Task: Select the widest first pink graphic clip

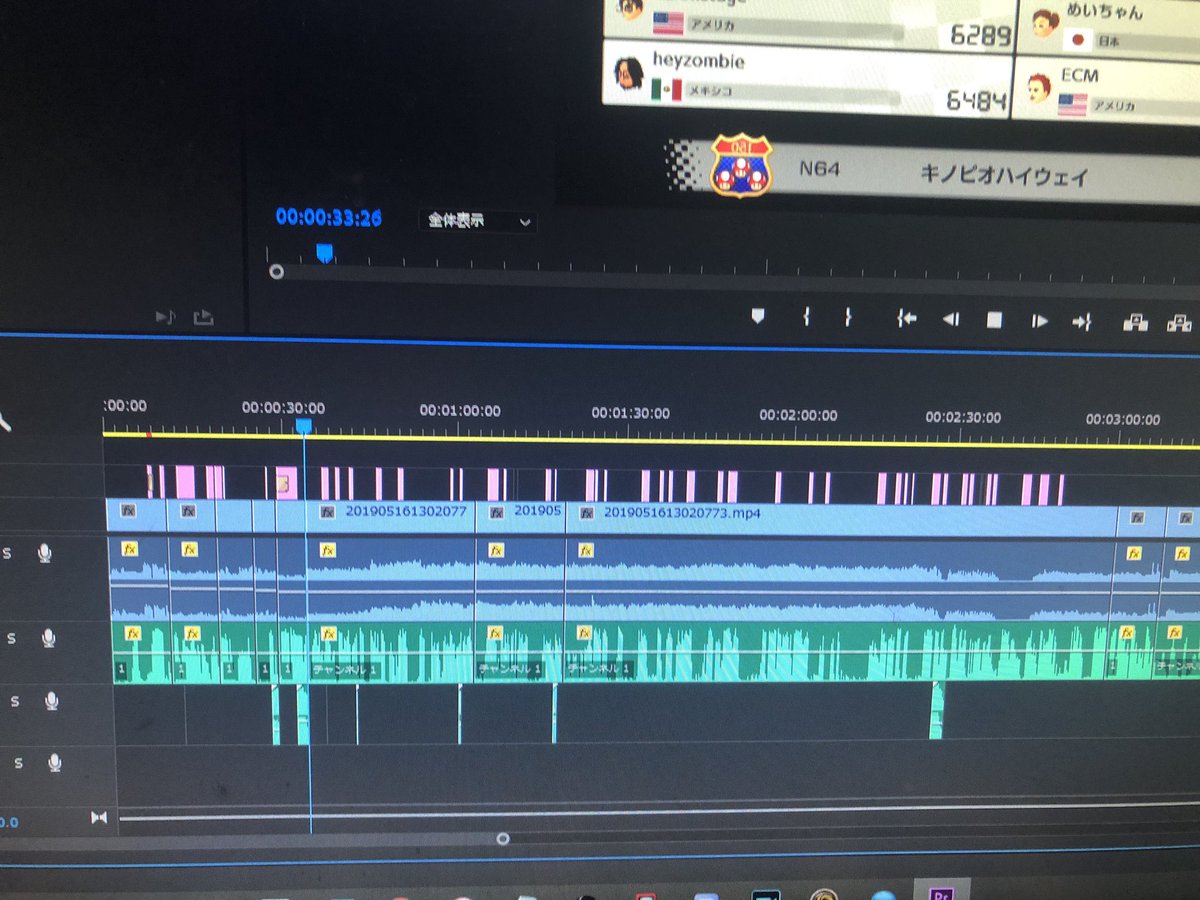Action: [x=185, y=482]
